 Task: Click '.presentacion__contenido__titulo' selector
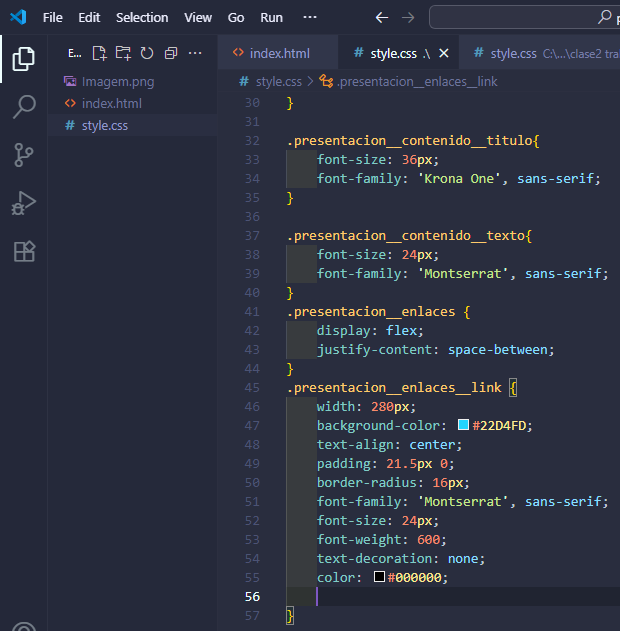click(x=409, y=141)
